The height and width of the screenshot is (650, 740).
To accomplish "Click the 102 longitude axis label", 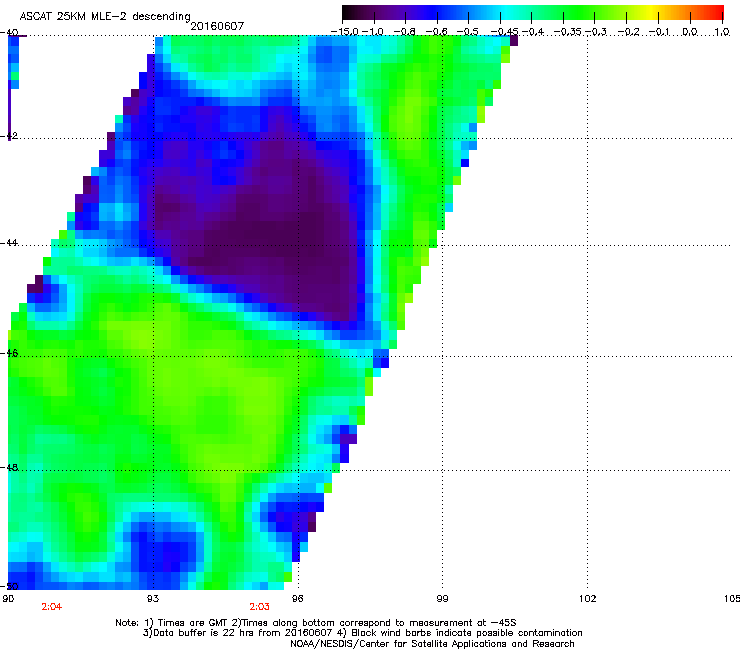I will (x=588, y=599).
